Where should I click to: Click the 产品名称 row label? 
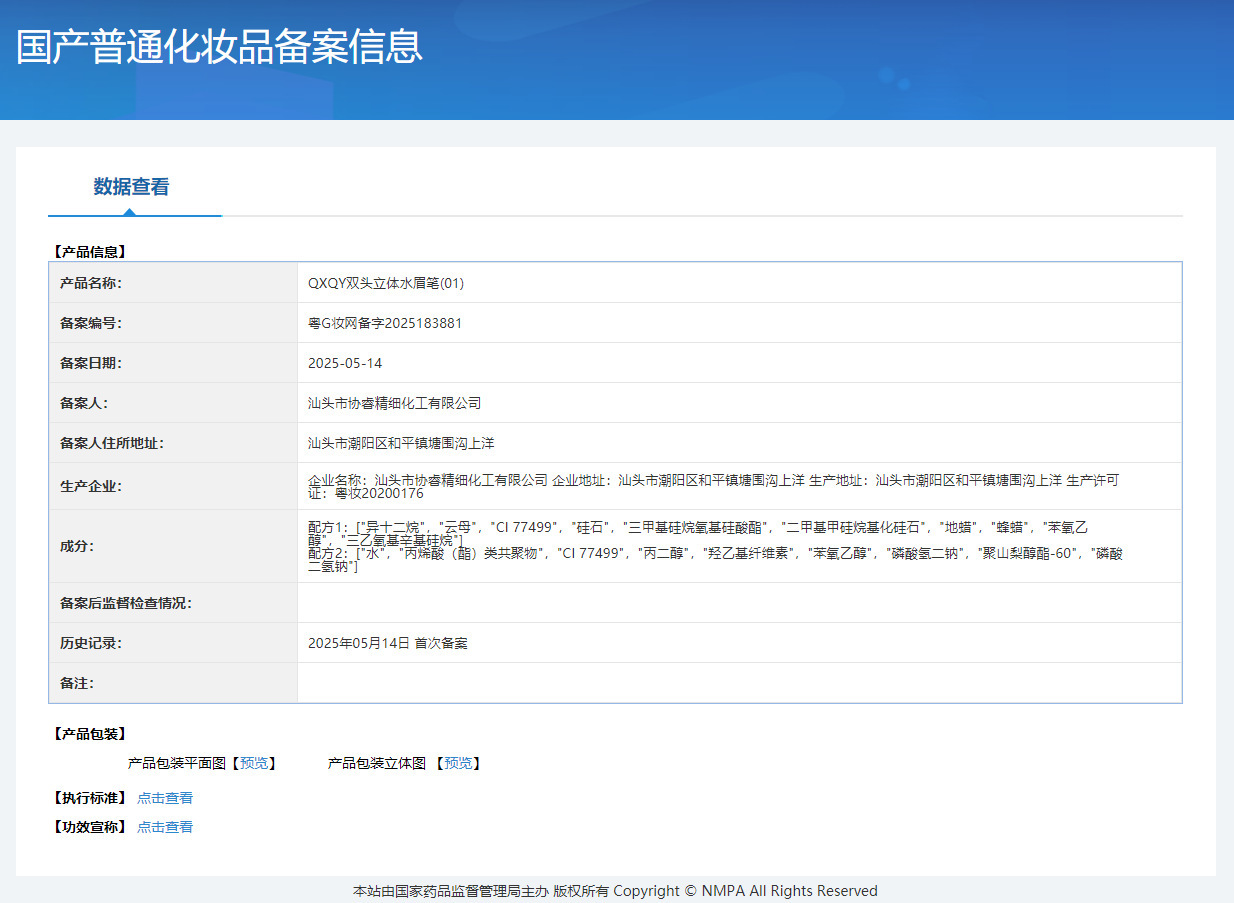pos(91,283)
